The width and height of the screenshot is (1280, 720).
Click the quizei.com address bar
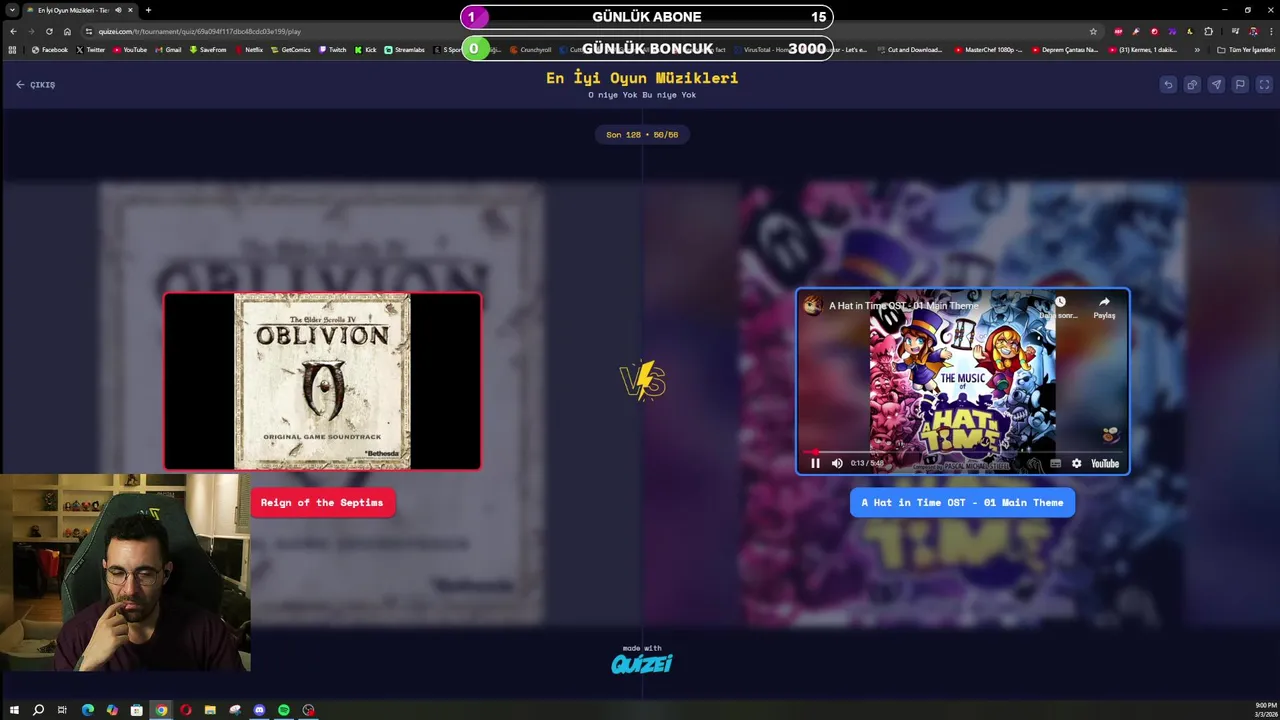tap(590, 31)
